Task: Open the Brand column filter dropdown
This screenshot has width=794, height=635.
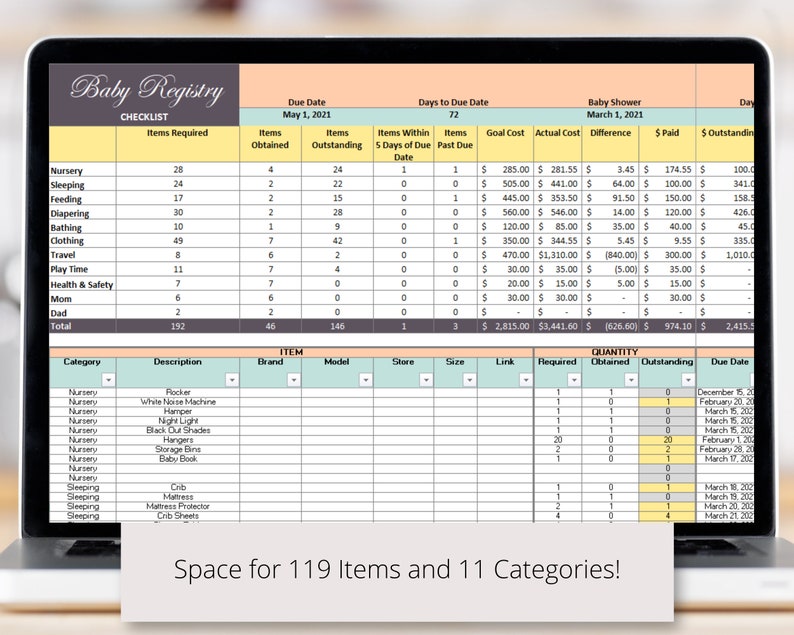Action: click(x=294, y=380)
